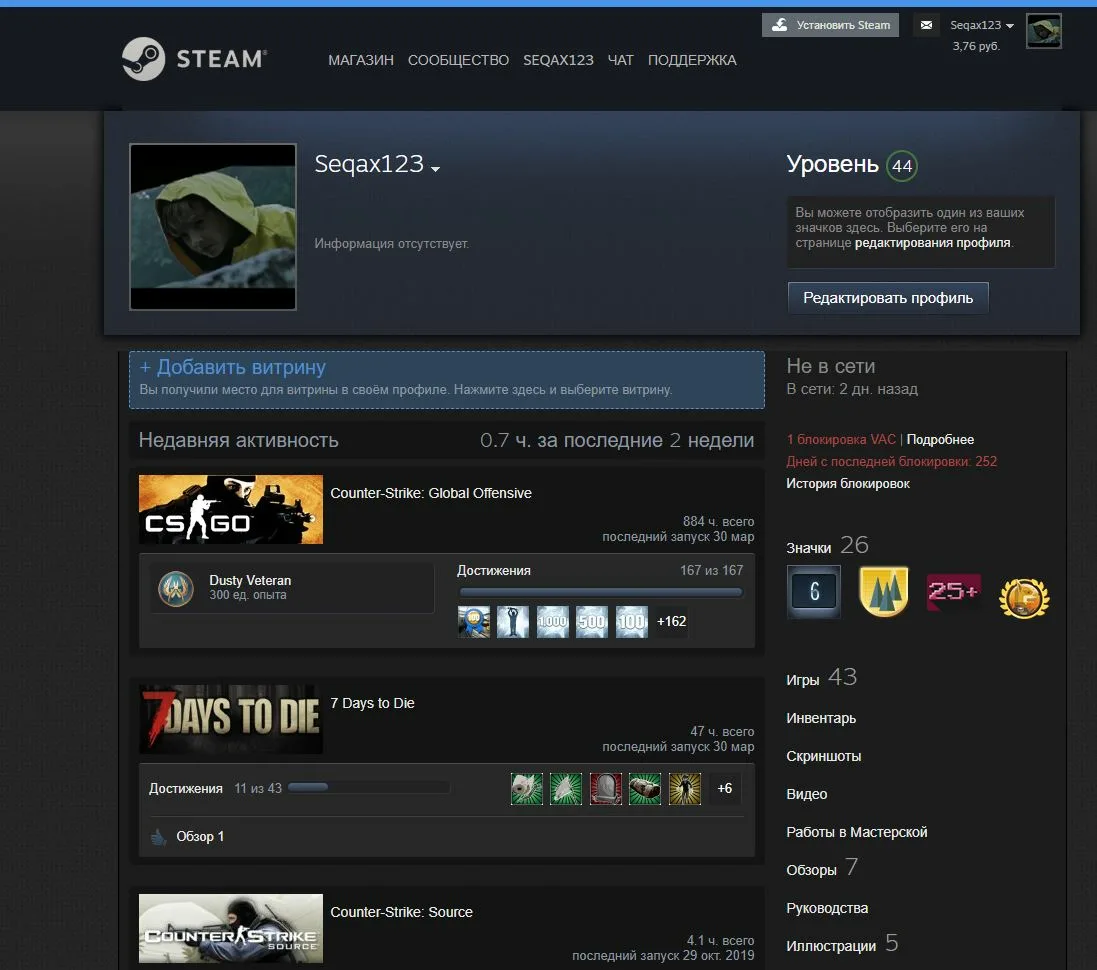Open the pink 25+ badge

[954, 591]
